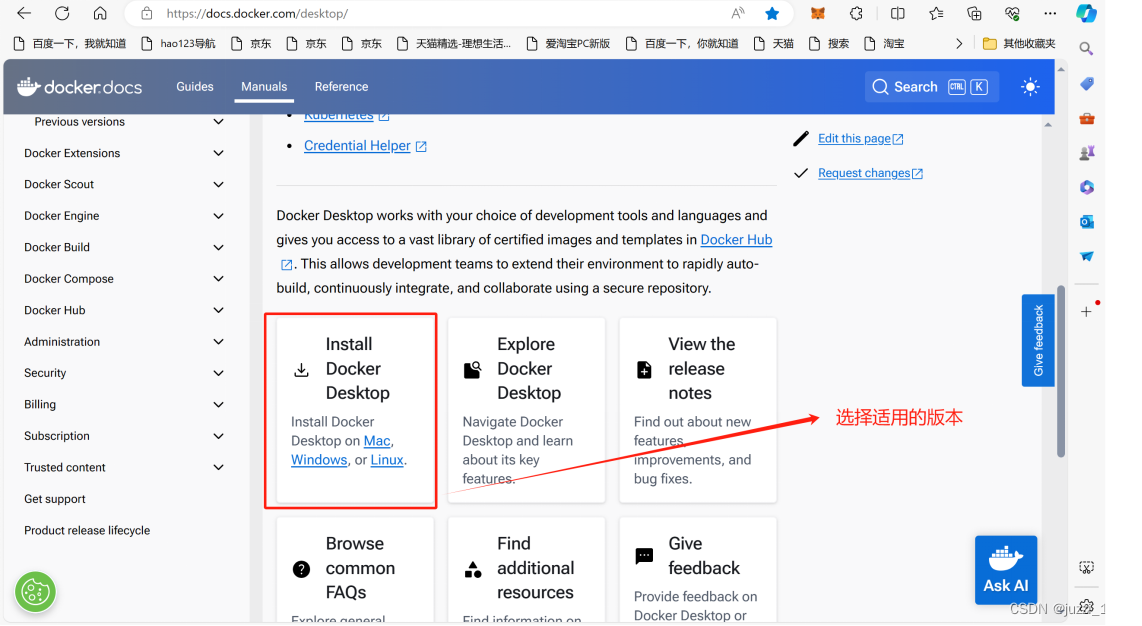Open the Ask AI button

[x=1006, y=570]
